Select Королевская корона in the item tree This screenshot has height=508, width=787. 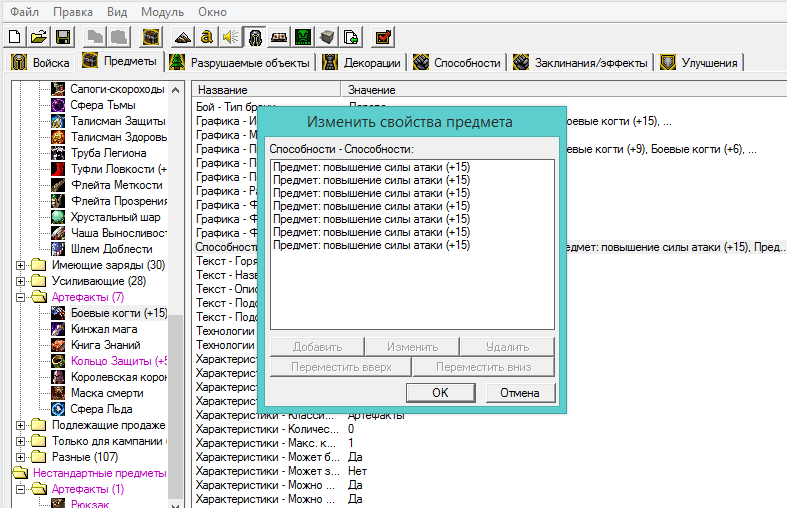[119, 377]
